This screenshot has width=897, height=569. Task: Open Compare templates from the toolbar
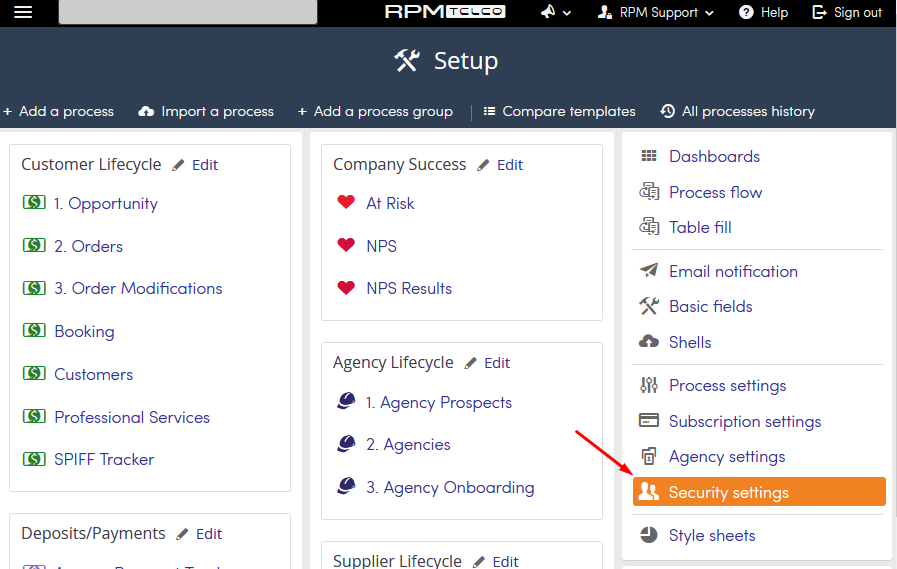click(x=559, y=112)
